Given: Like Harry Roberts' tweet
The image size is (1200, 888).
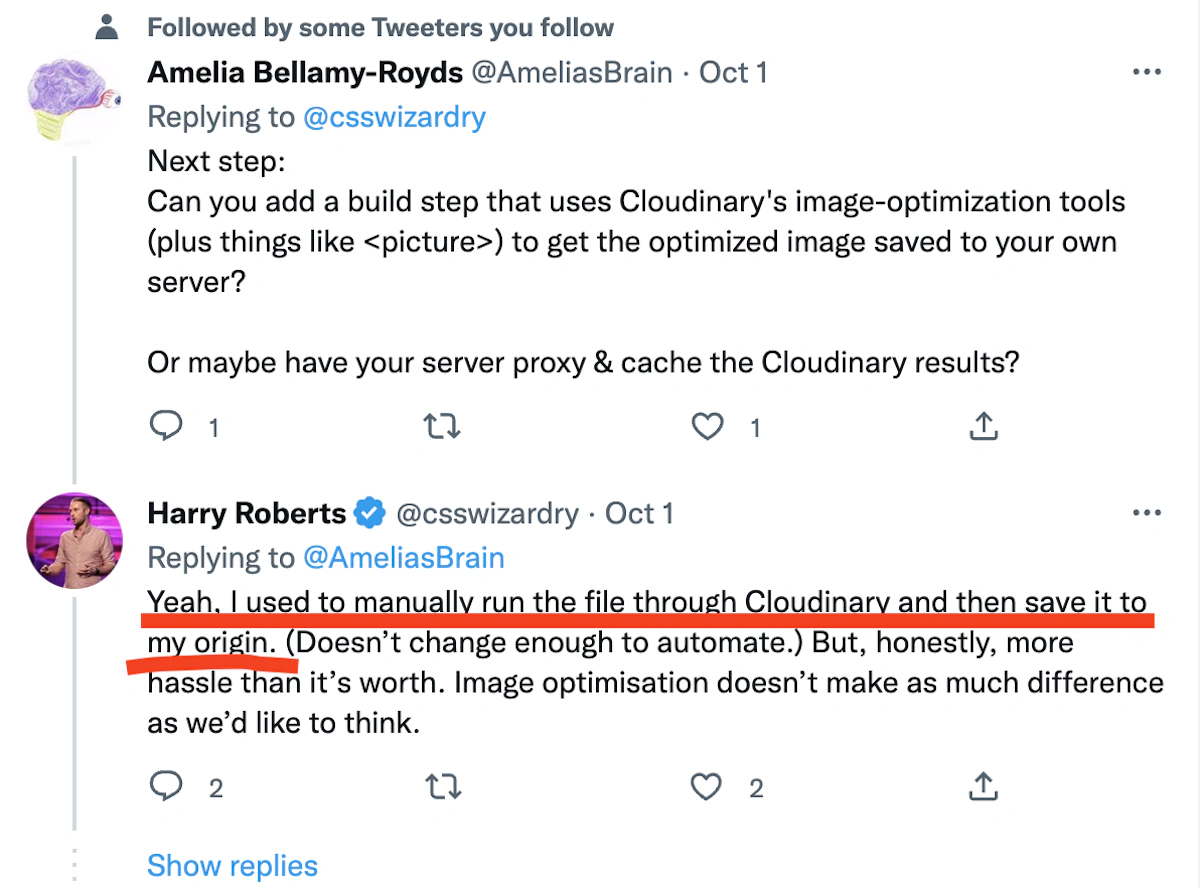Looking at the screenshot, I should tap(708, 788).
